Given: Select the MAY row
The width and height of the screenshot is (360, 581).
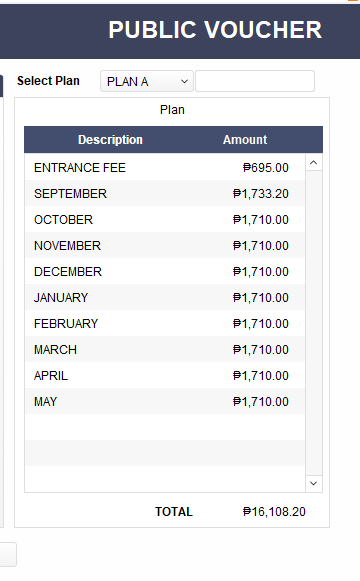Looking at the screenshot, I should tap(165, 401).
